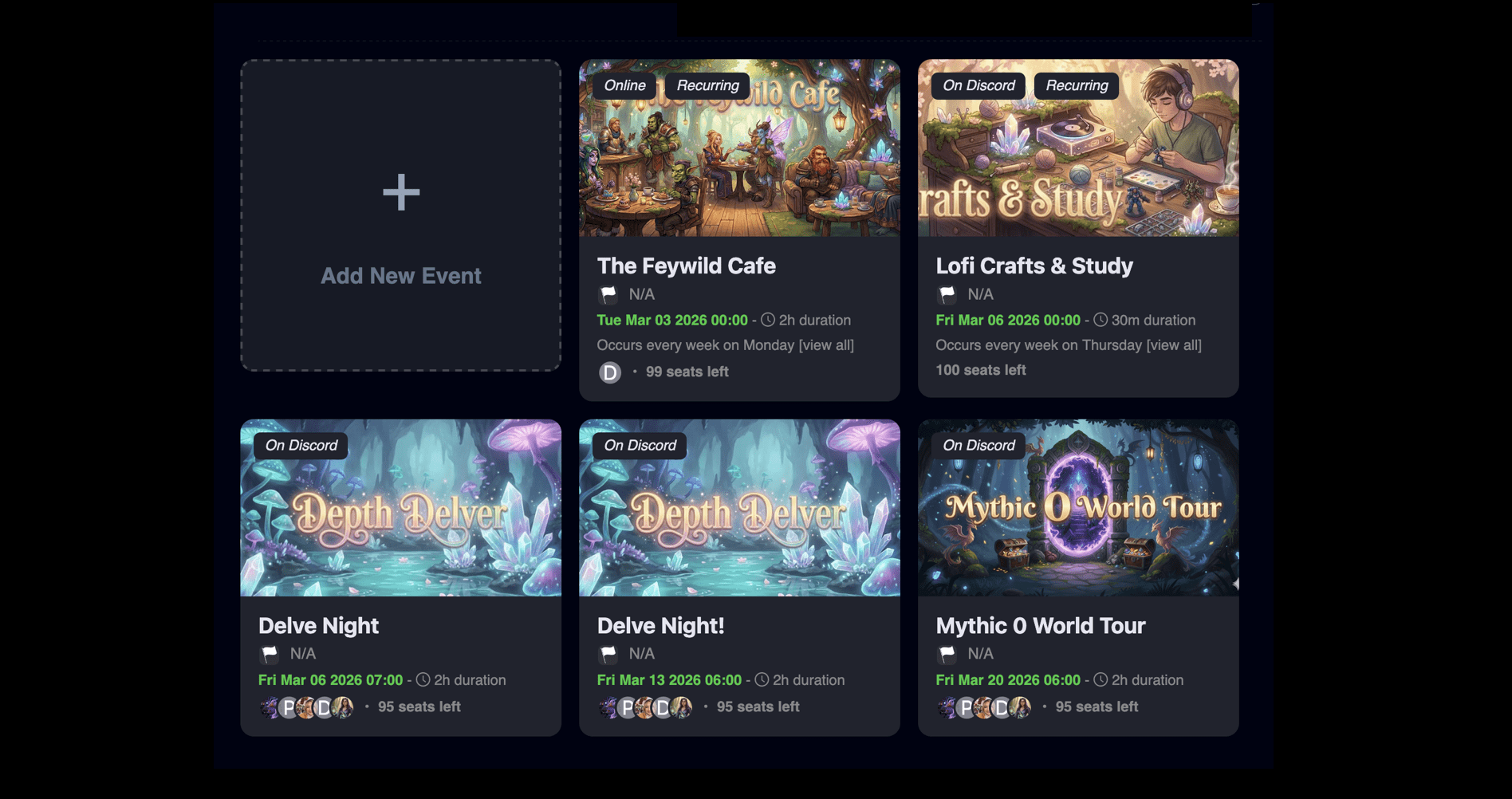Select the Add New Event card
This screenshot has height=799, width=1512.
[401, 215]
